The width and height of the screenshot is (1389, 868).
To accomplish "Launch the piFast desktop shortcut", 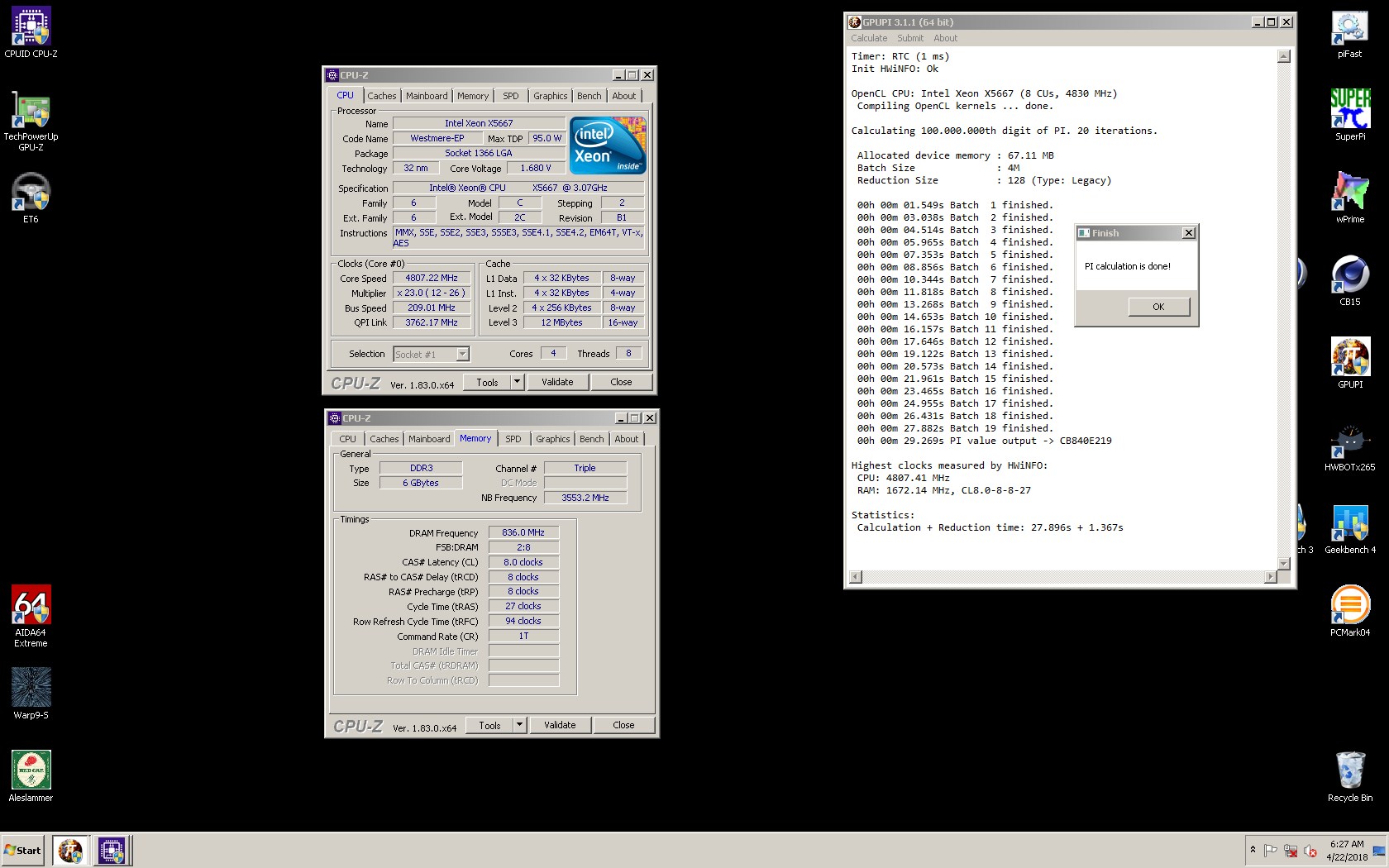I will (1349, 33).
